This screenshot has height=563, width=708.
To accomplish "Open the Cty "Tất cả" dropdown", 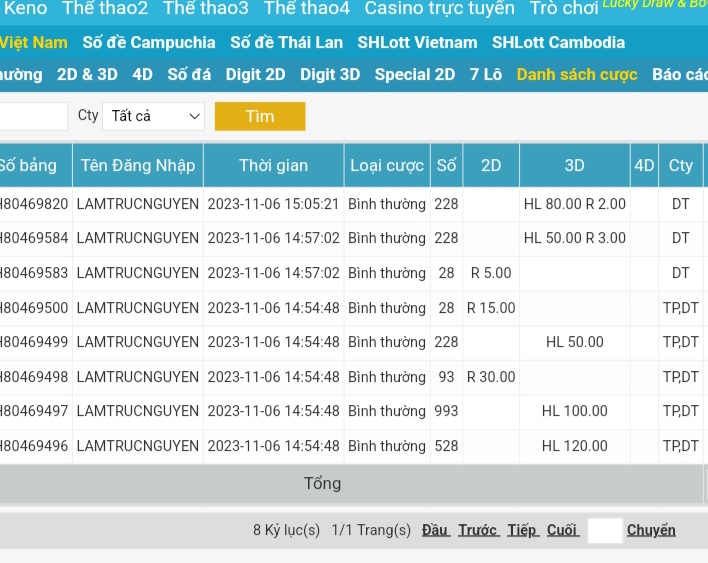I will 153,116.
